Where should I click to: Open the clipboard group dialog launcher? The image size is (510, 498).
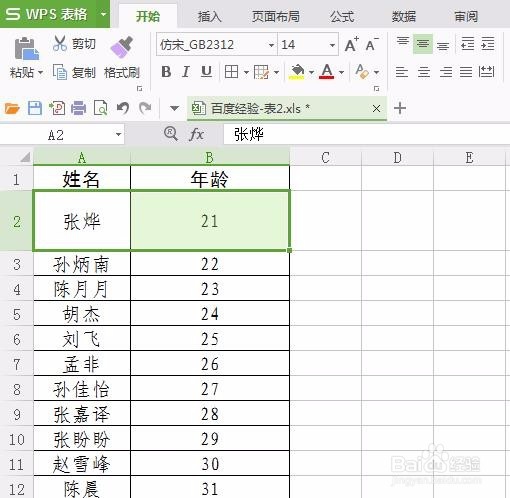click(140, 88)
